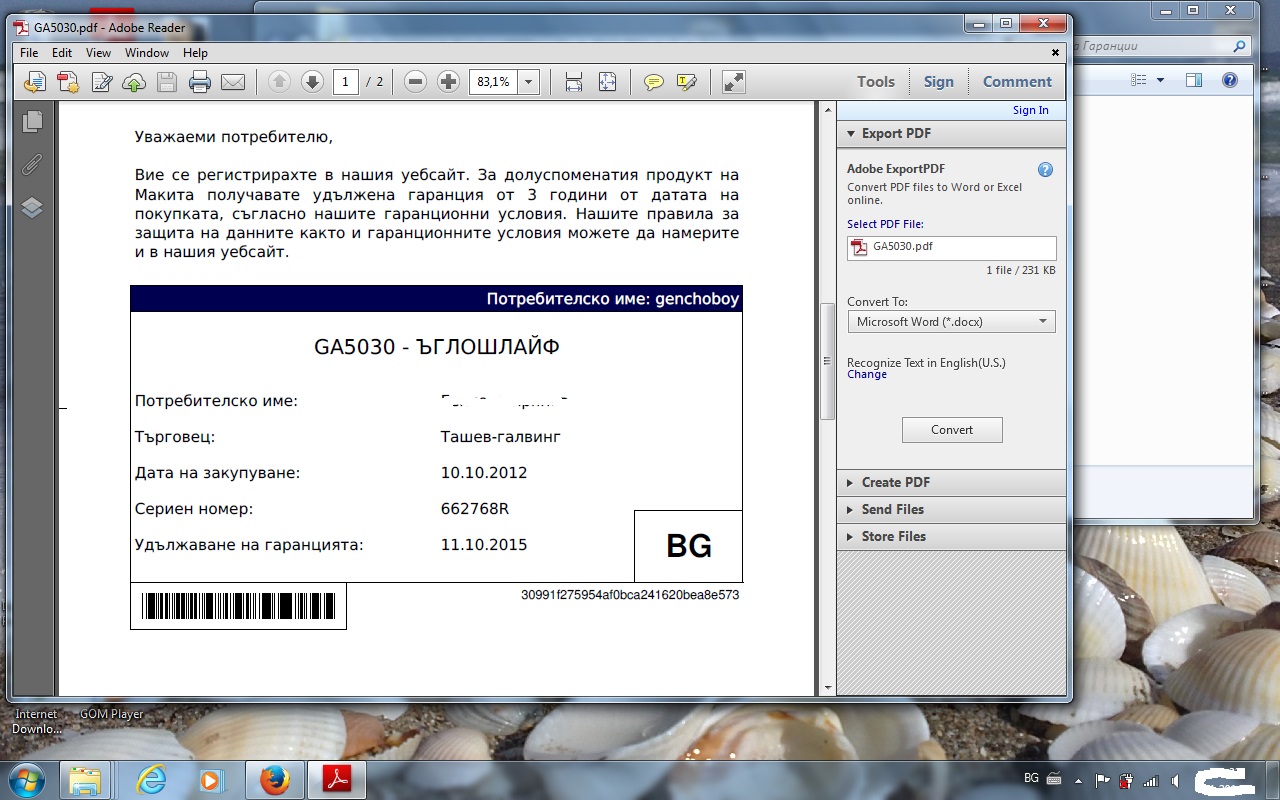Image resolution: width=1280 pixels, height=800 pixels.
Task: Zoom in with the plus button
Action: coord(449,82)
